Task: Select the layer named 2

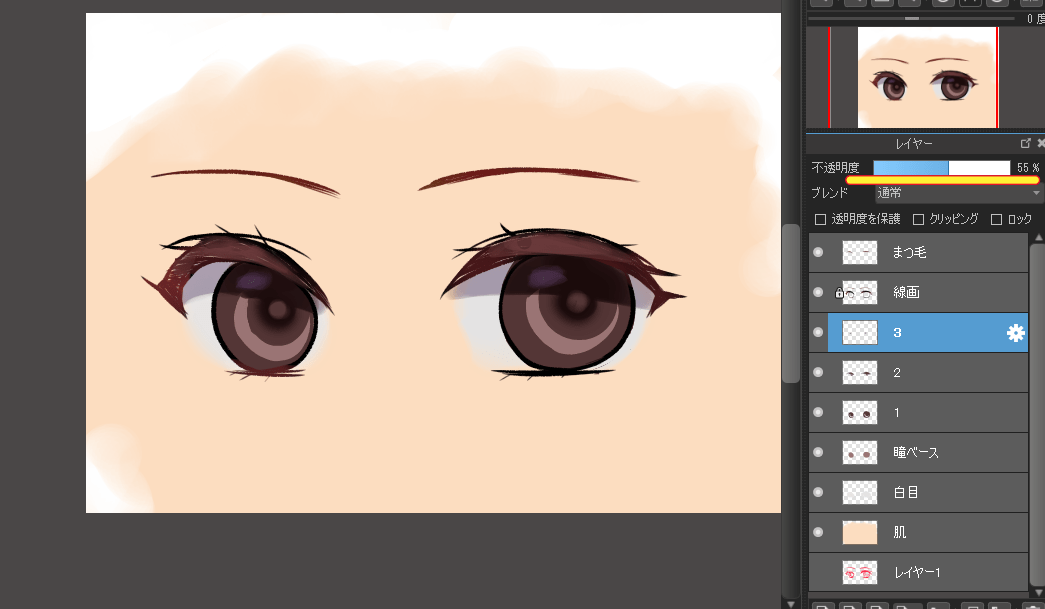Action: pos(928,372)
